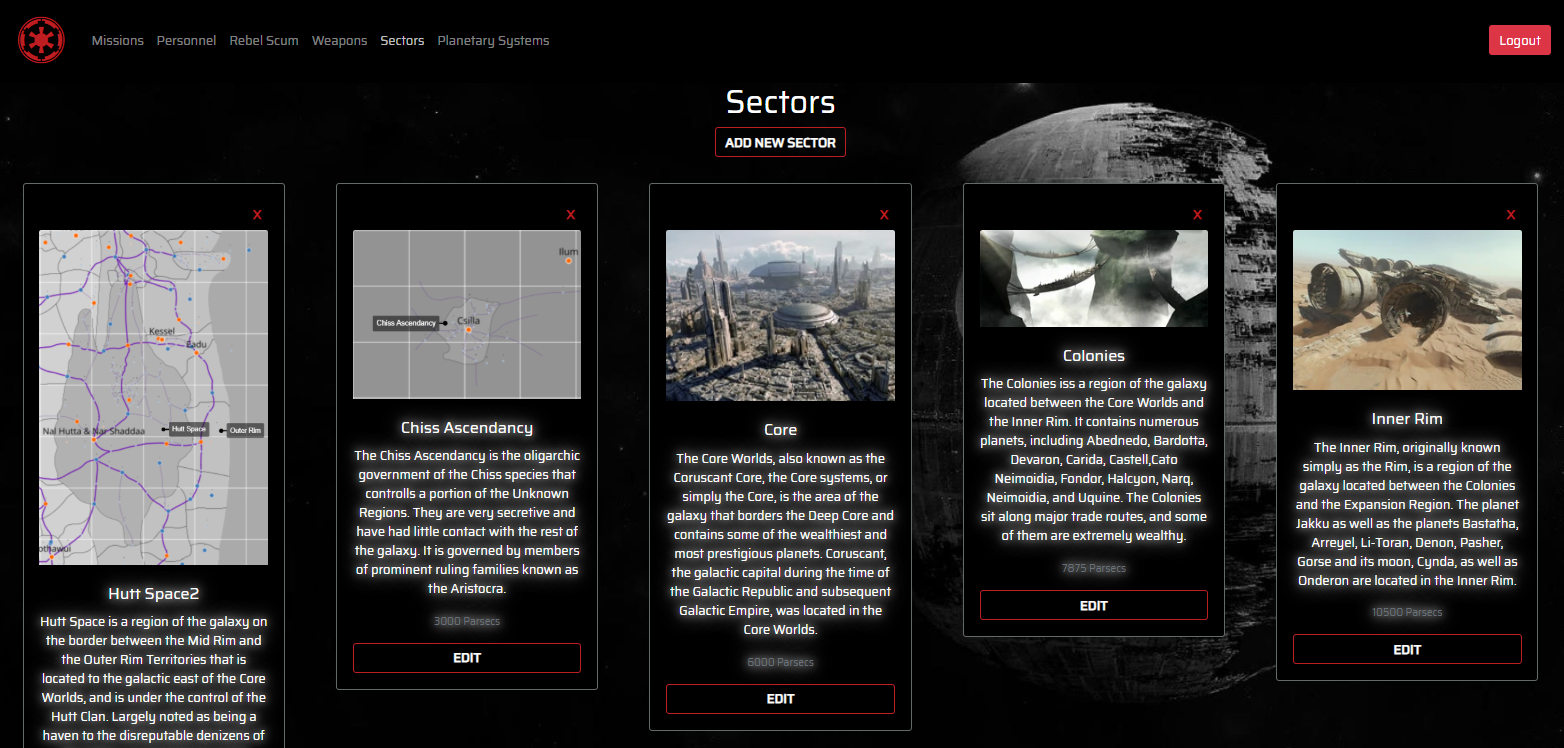This screenshot has width=1564, height=748.
Task: Edit the Inner Rim sector
Action: coord(1407,649)
